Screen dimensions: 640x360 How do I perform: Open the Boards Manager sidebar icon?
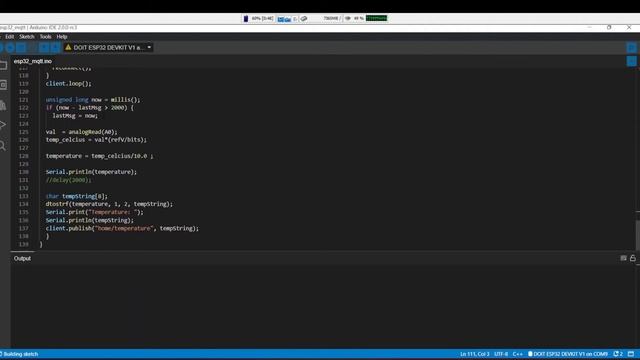pyautogui.click(x=3, y=85)
